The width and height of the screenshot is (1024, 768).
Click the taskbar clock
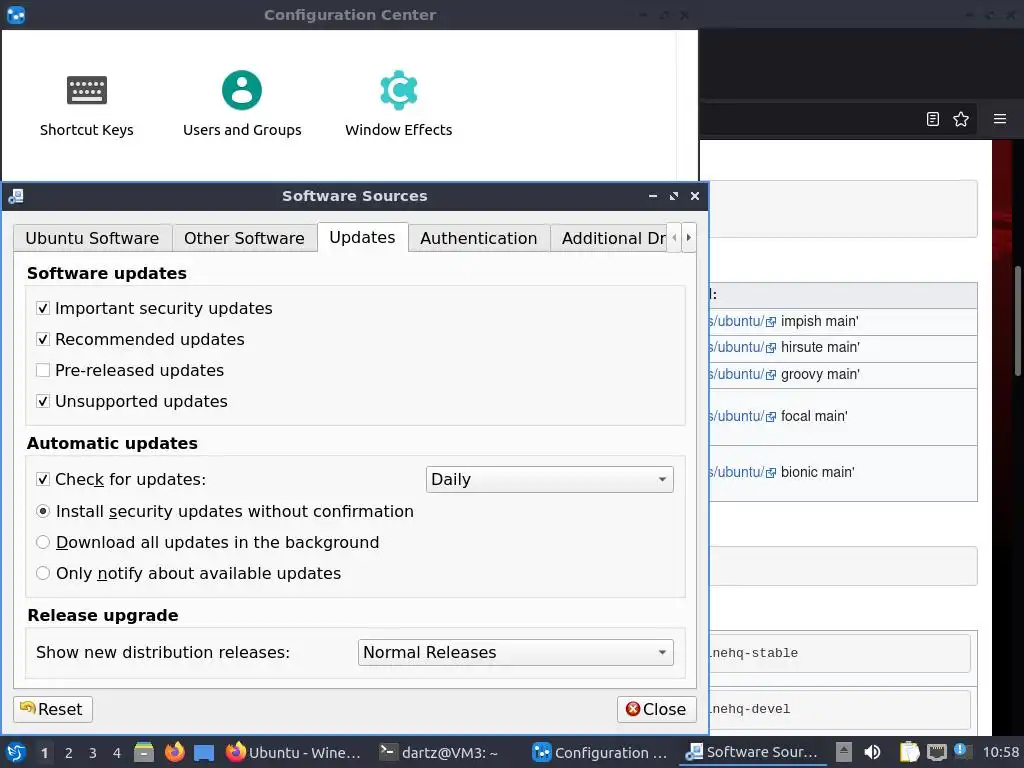(1000, 752)
